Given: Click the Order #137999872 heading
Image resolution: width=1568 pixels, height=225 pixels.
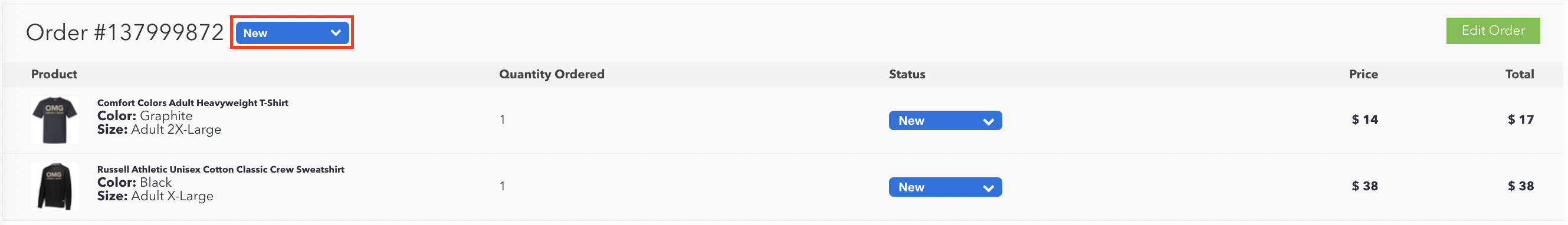Looking at the screenshot, I should click(x=125, y=32).
